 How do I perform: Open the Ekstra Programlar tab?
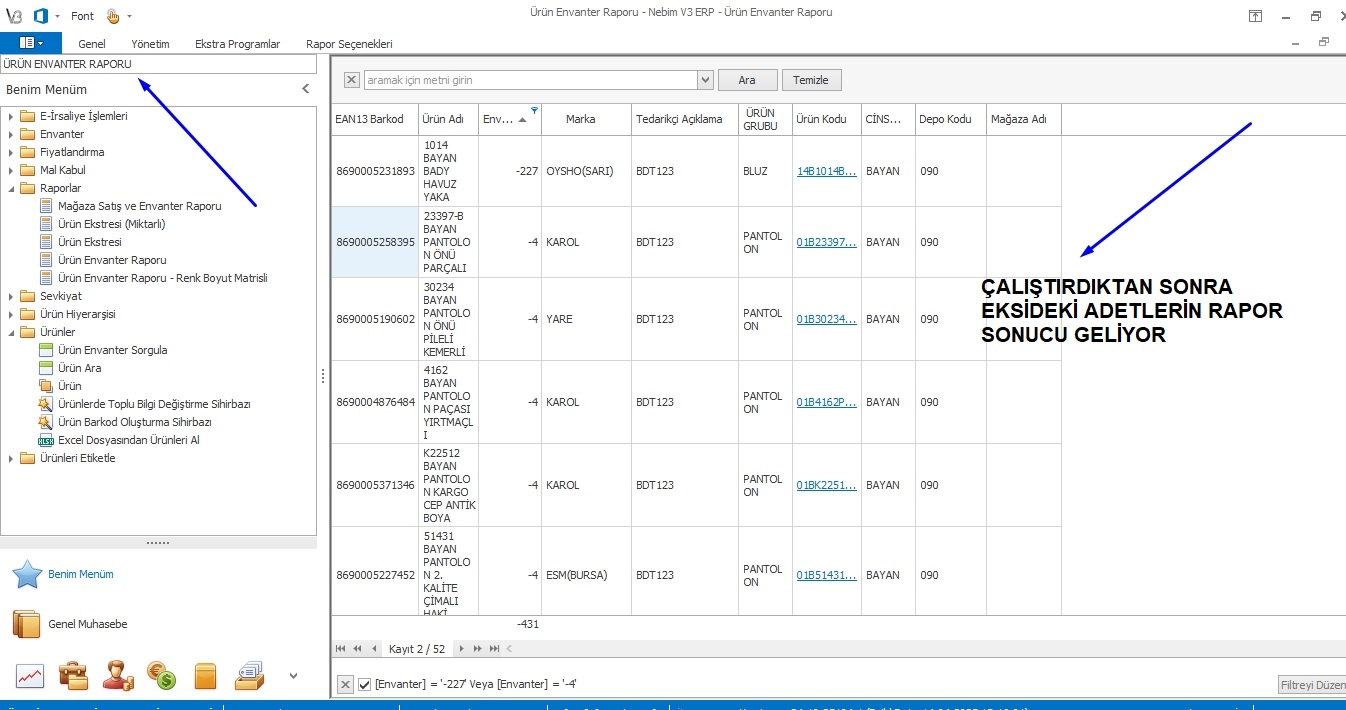point(237,44)
